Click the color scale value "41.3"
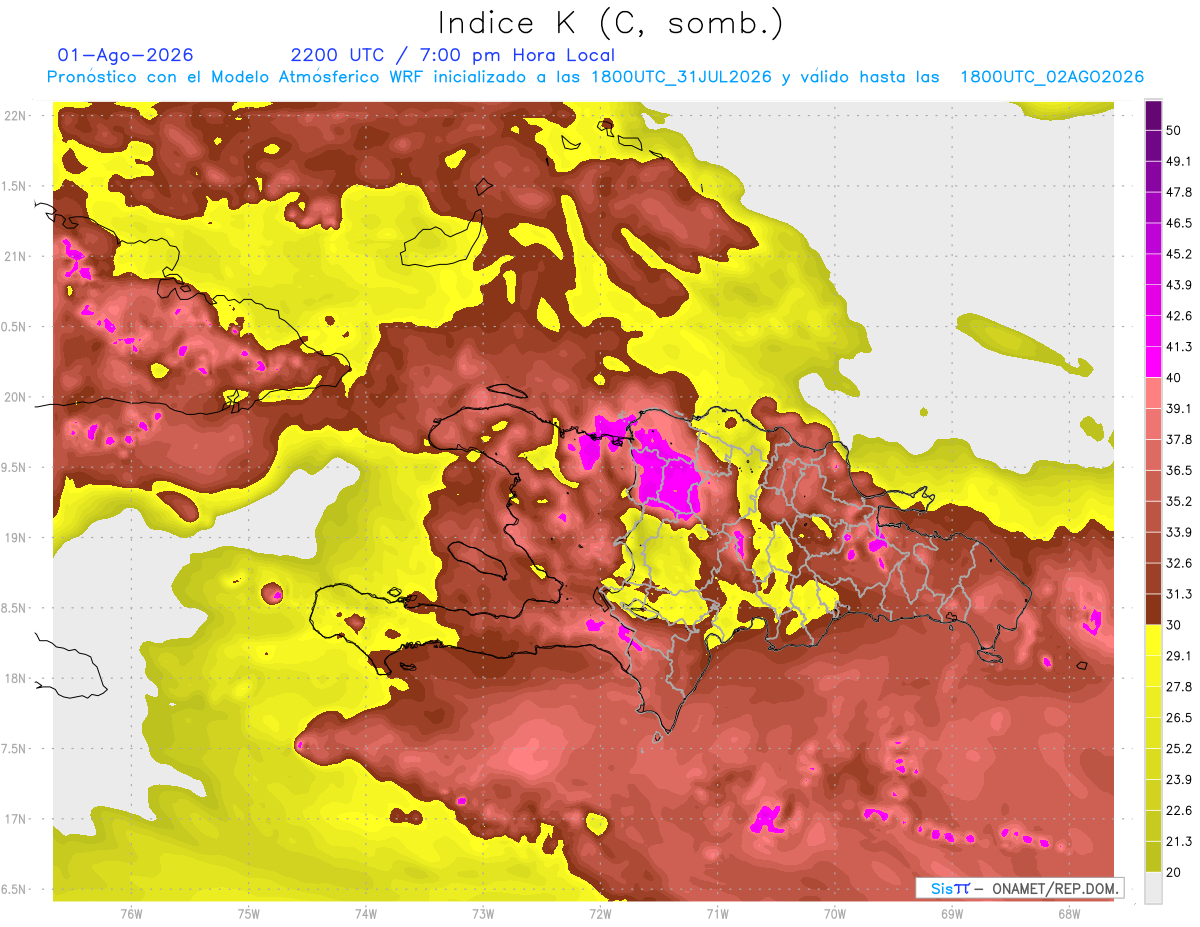This screenshot has width=1200, height=927. point(1179,347)
